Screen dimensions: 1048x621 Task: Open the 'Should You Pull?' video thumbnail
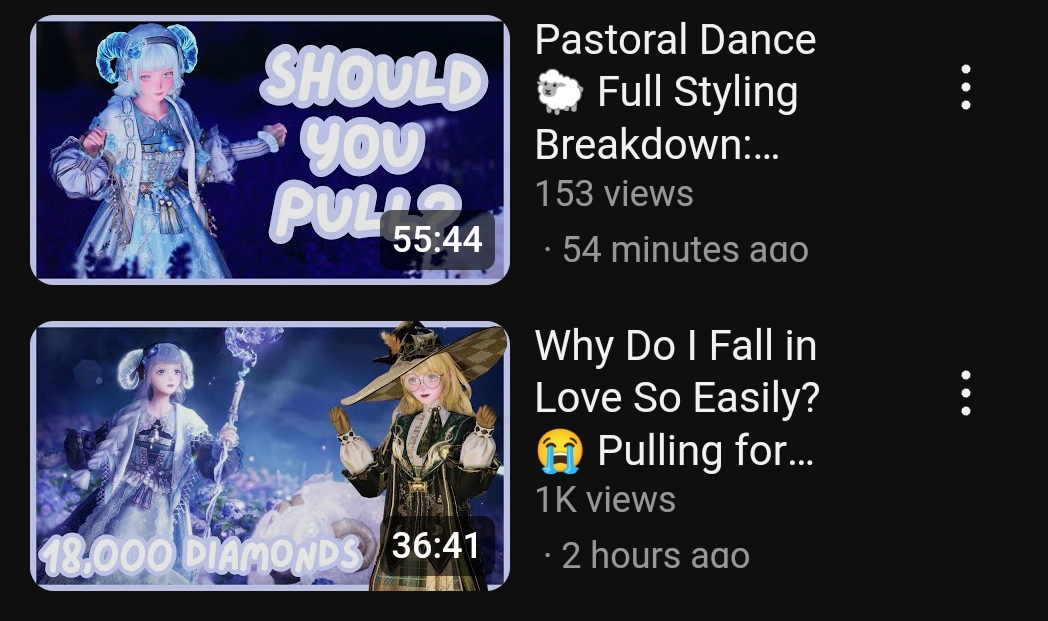click(270, 150)
